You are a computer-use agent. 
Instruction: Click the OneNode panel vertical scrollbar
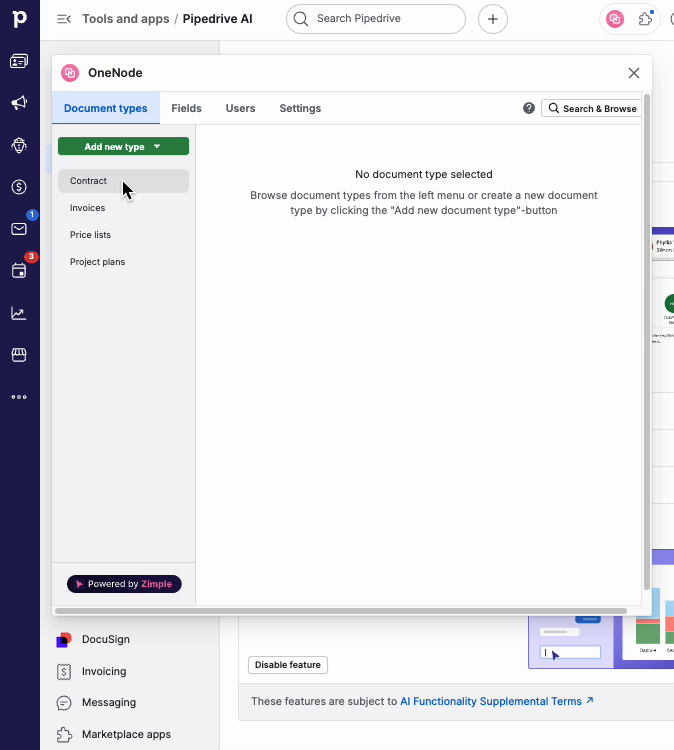tap(647, 342)
